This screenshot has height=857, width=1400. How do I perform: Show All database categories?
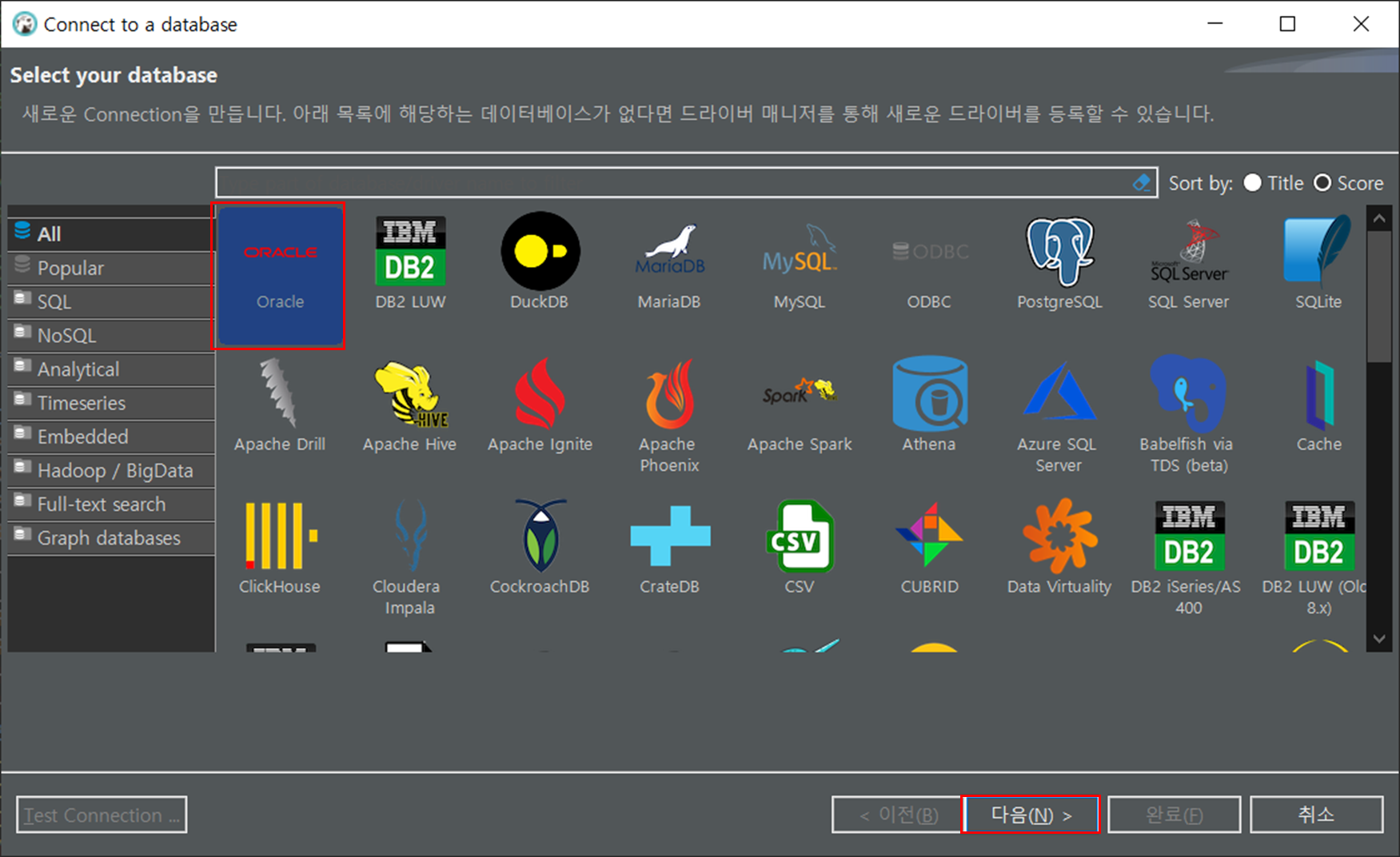pyautogui.click(x=111, y=233)
